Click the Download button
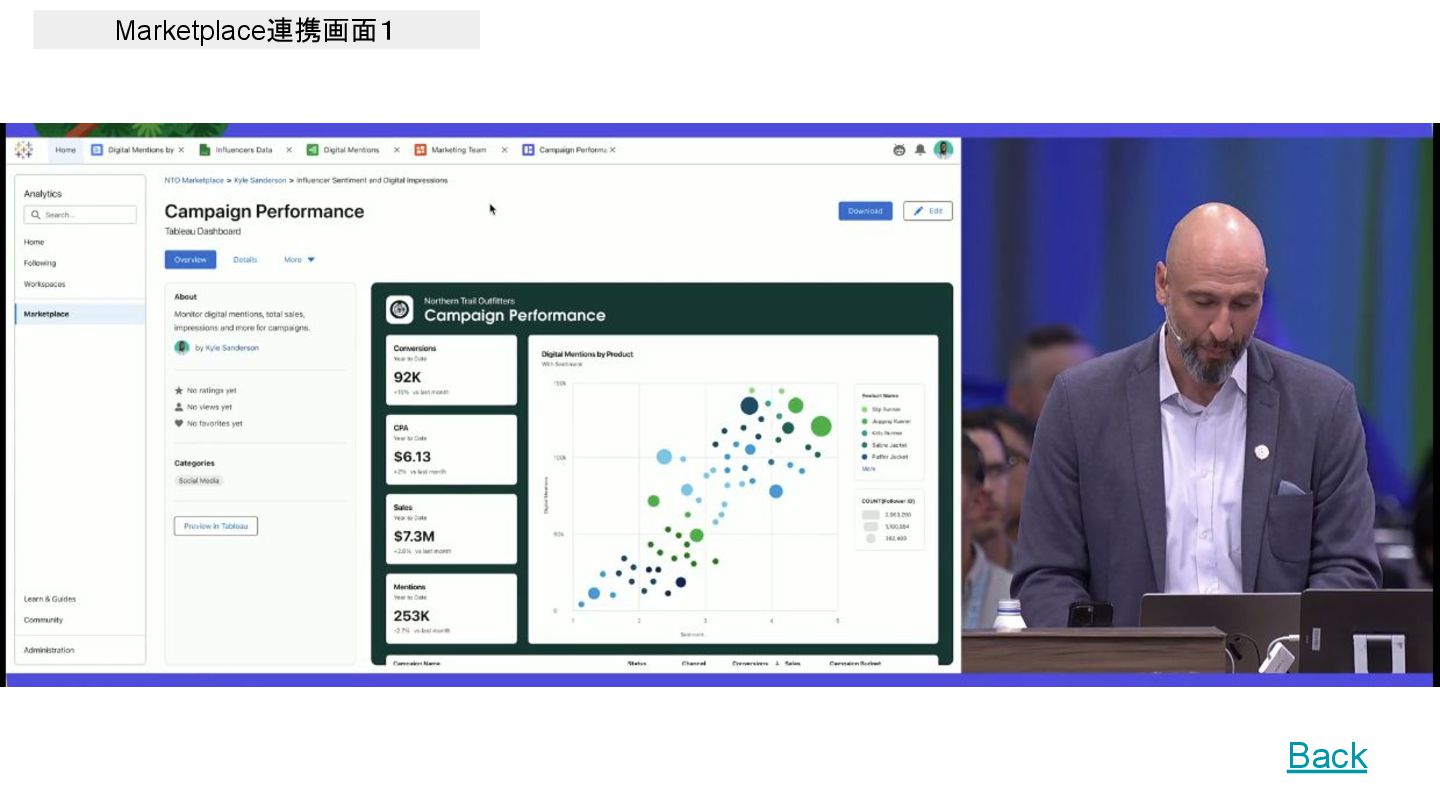The image size is (1440, 810). click(865, 211)
